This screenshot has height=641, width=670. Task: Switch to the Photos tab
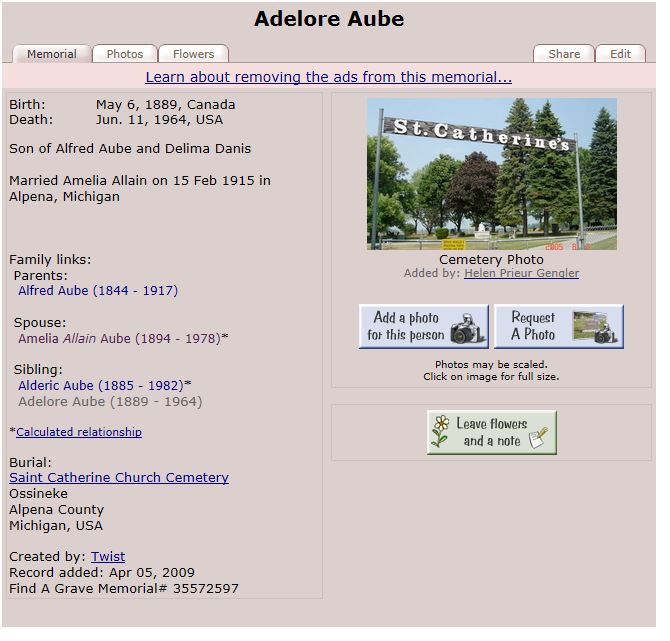tap(125, 54)
